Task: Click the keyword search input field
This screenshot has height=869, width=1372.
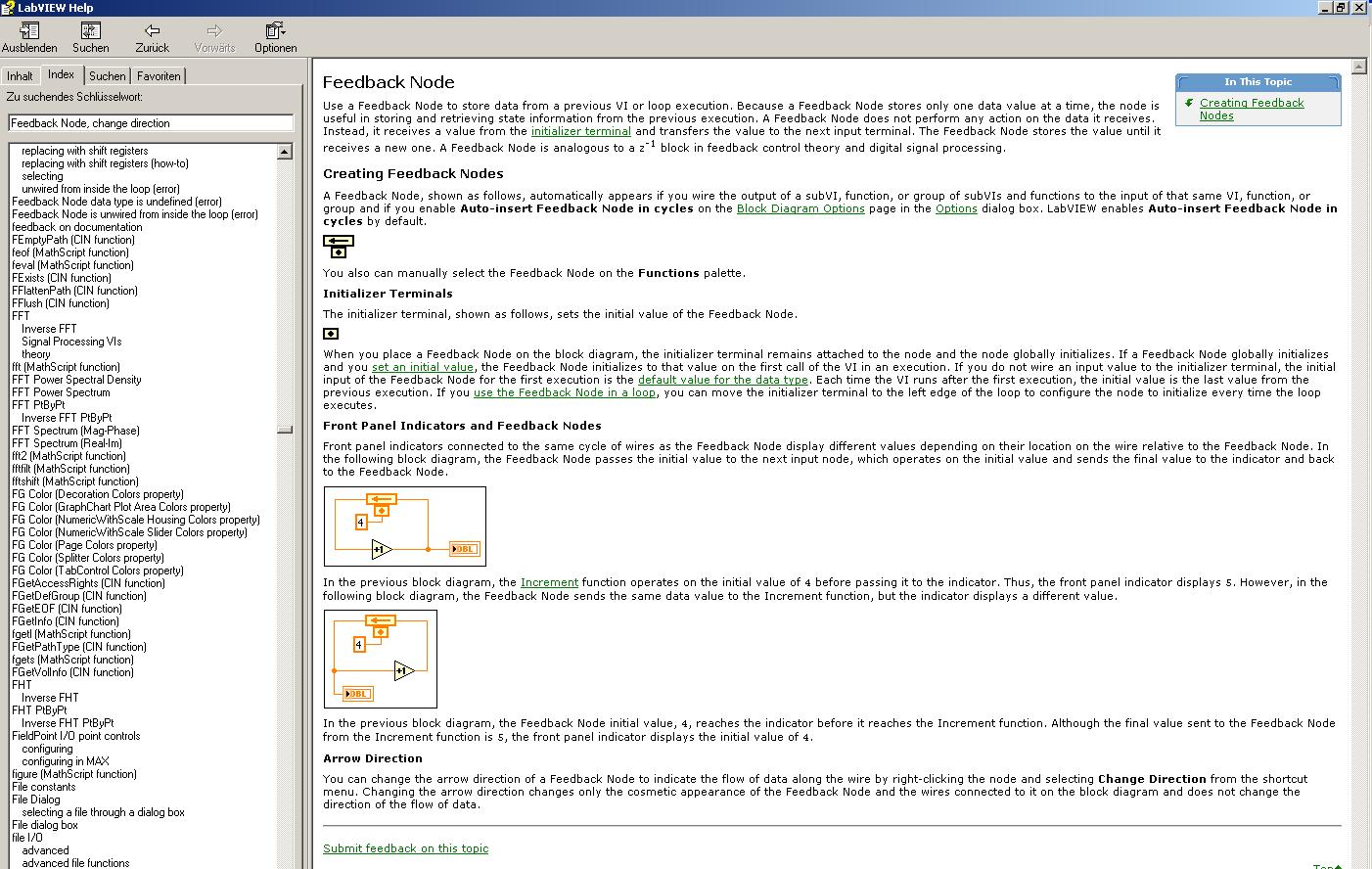Action: pos(151,123)
